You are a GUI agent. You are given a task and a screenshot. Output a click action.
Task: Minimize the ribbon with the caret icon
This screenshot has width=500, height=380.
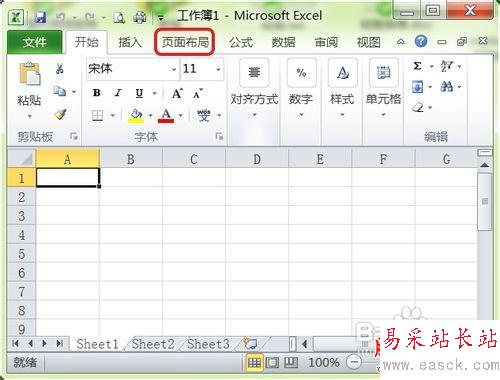click(x=401, y=42)
